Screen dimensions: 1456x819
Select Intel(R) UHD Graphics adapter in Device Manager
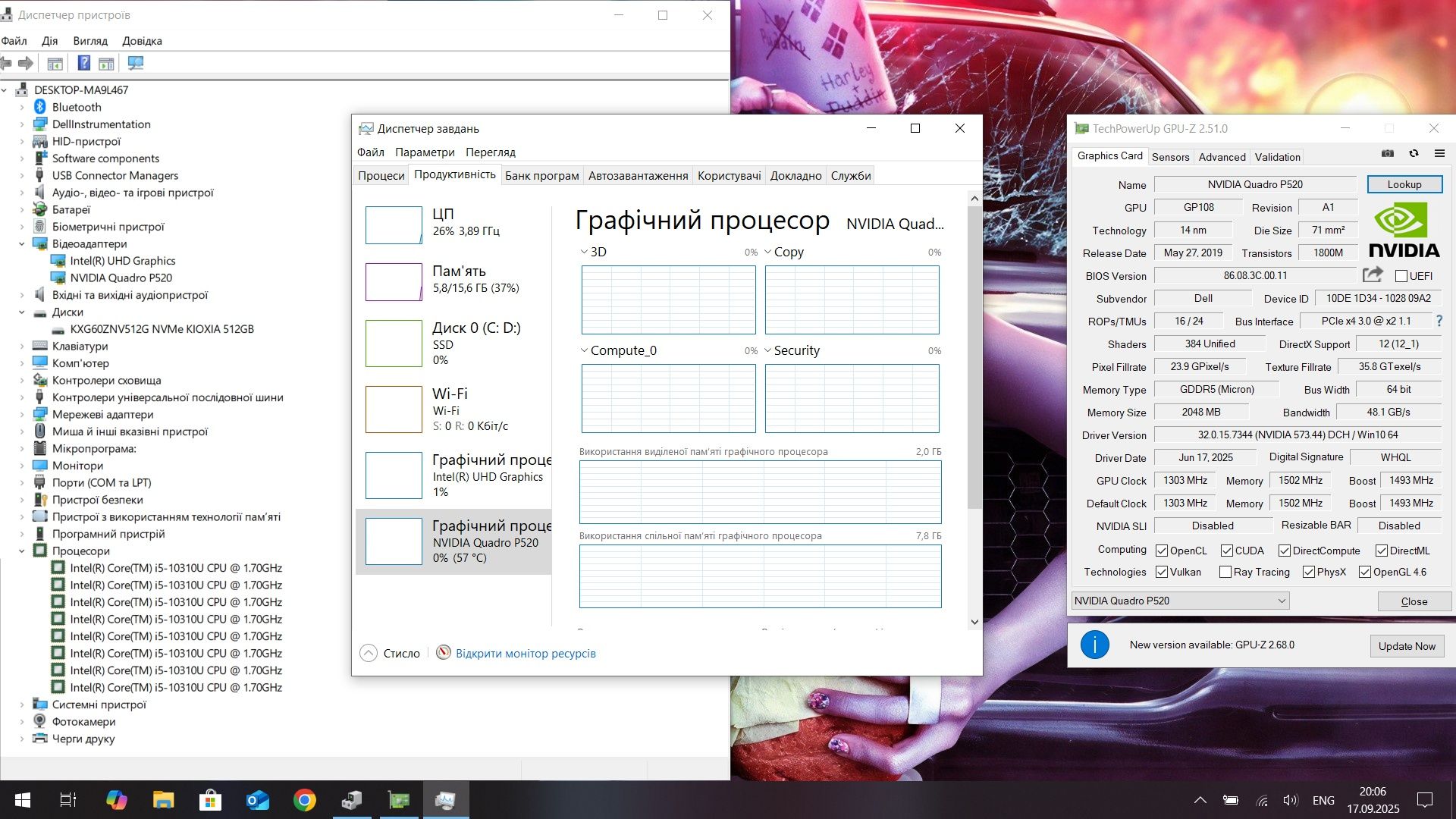[x=122, y=261]
